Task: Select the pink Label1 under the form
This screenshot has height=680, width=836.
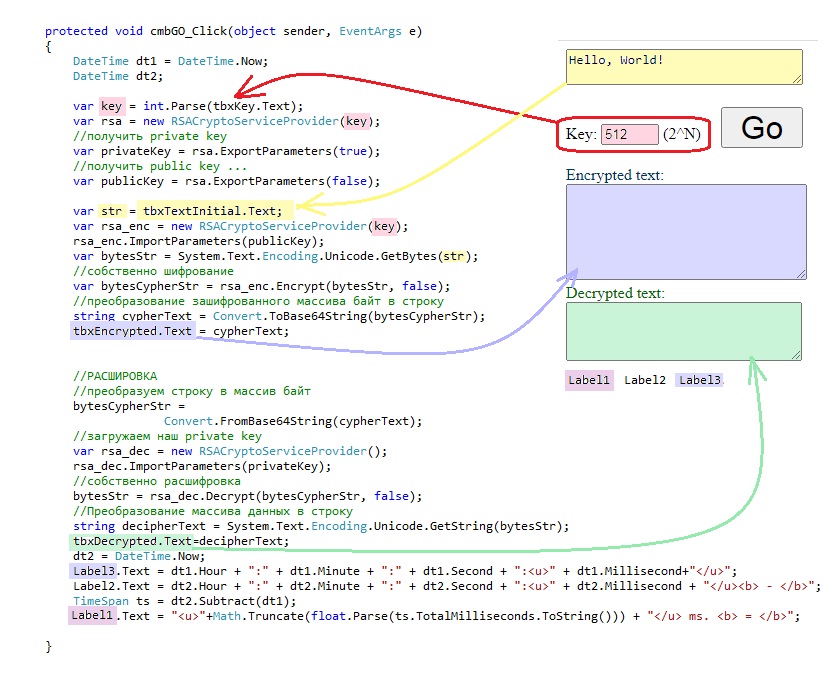Action: pyautogui.click(x=589, y=380)
